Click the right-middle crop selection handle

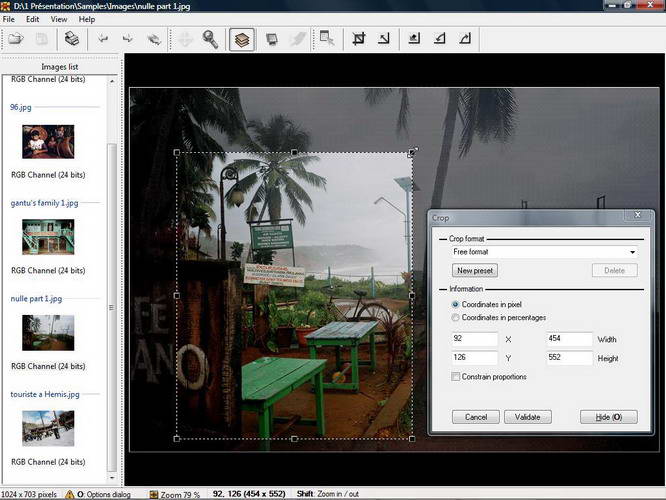click(412, 295)
